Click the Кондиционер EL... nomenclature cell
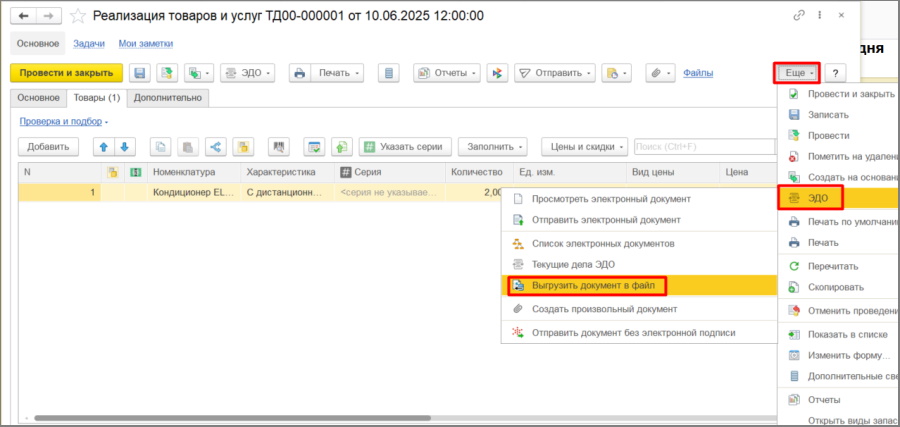The image size is (900, 427). 194,192
